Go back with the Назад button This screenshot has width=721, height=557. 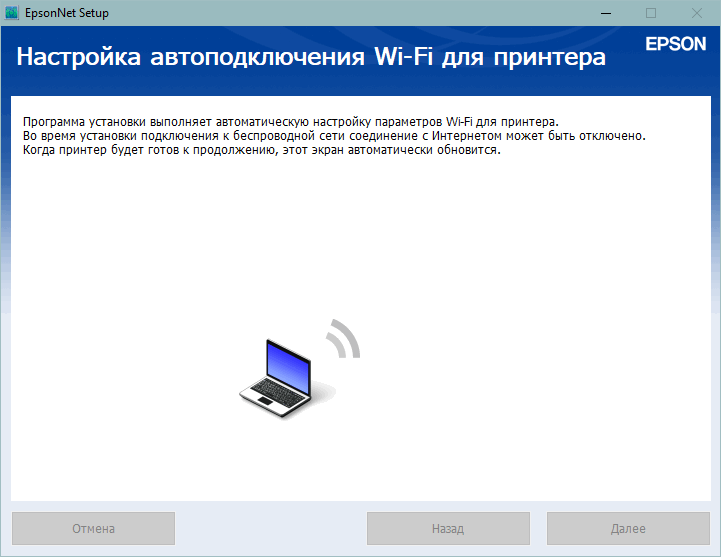point(448,528)
